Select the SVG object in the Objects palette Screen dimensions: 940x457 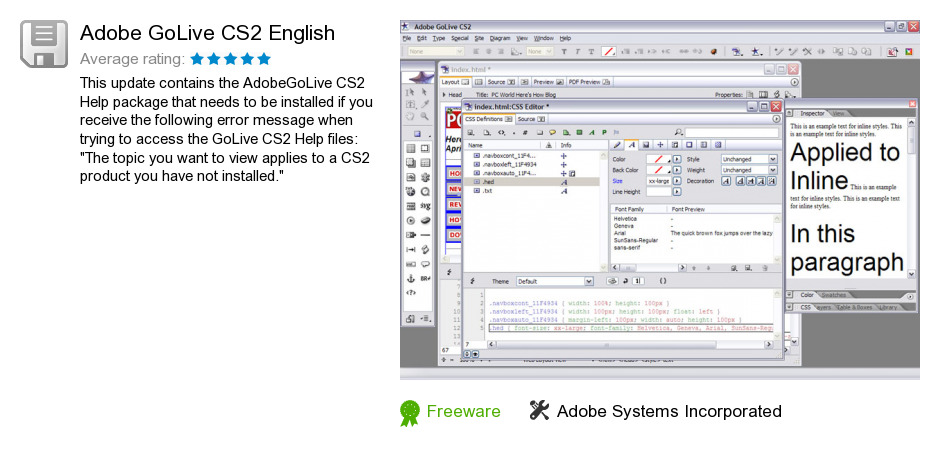[425, 206]
